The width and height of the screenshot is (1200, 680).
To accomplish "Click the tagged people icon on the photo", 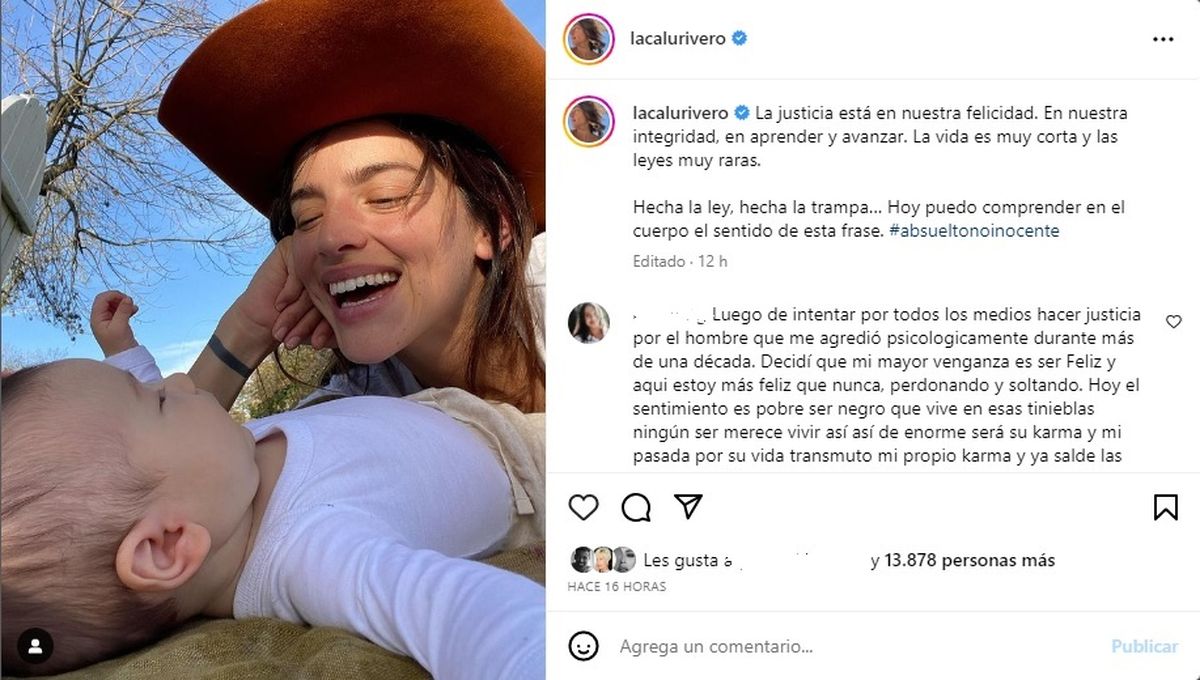I will tap(38, 645).
